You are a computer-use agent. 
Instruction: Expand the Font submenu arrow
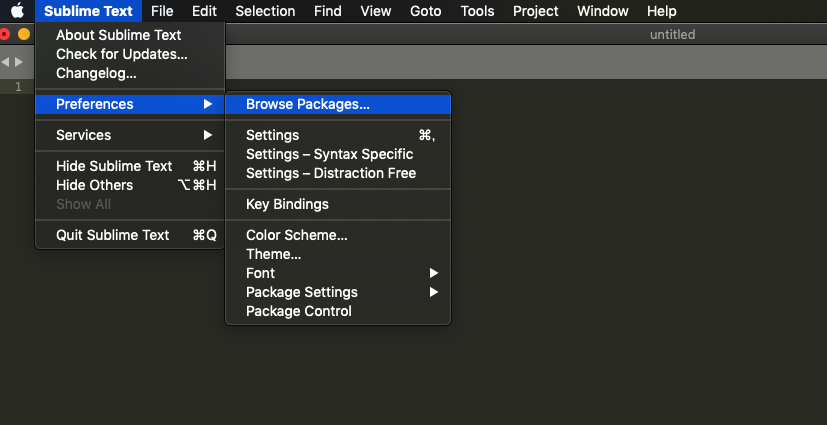(x=434, y=273)
